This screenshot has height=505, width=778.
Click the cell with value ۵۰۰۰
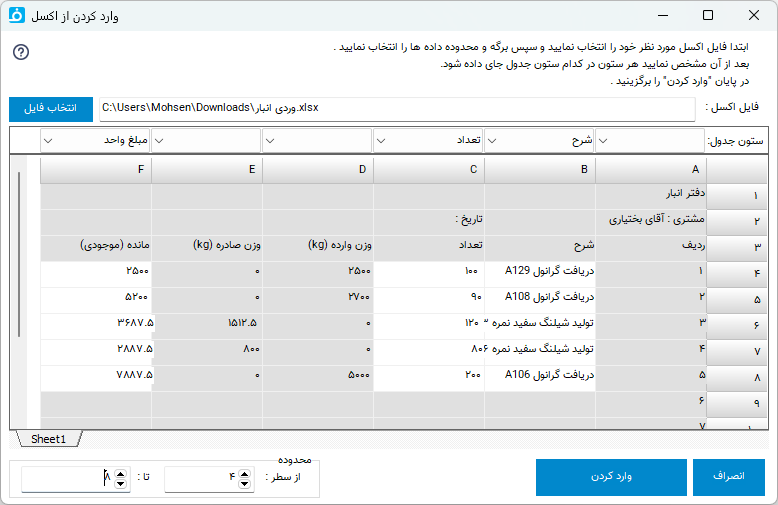coord(318,378)
